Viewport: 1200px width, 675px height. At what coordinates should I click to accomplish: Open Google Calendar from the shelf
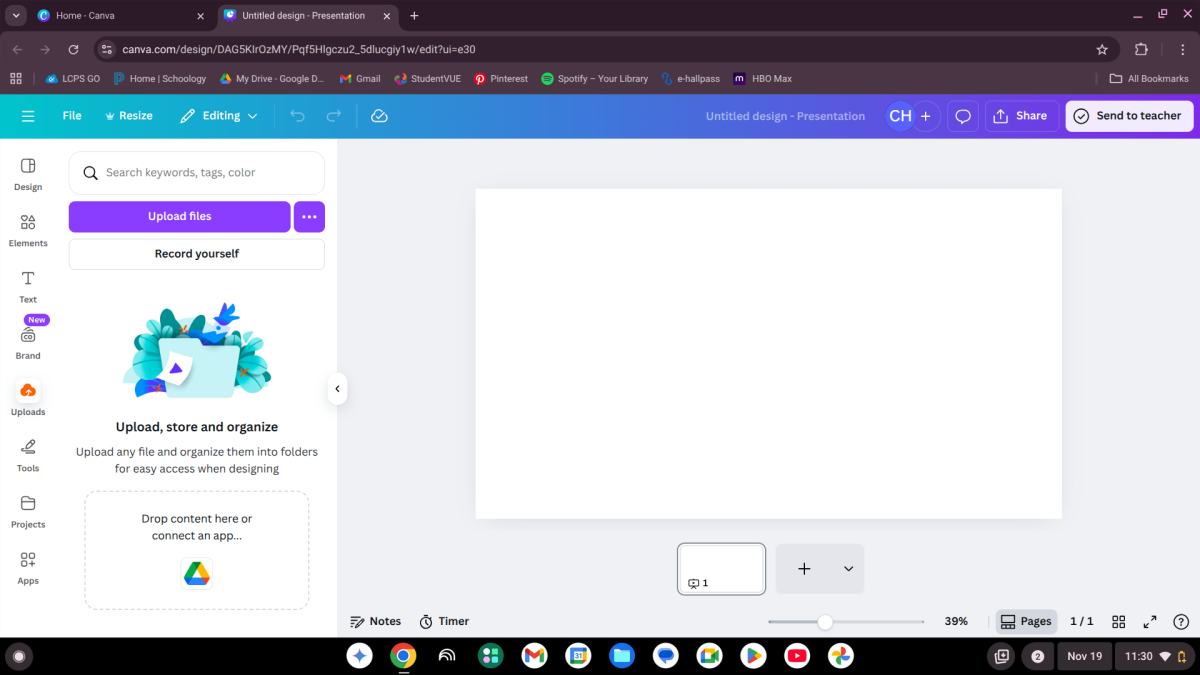[578, 656]
